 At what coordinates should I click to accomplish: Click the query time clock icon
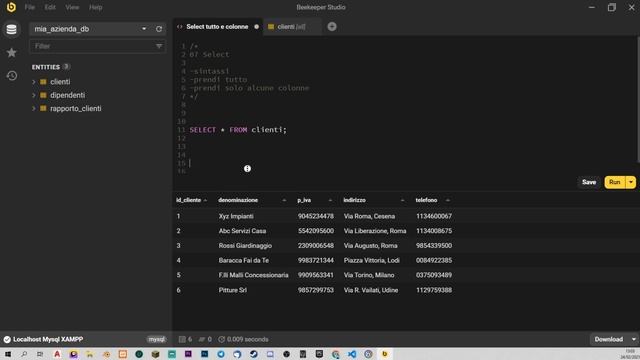pyautogui.click(x=222, y=339)
